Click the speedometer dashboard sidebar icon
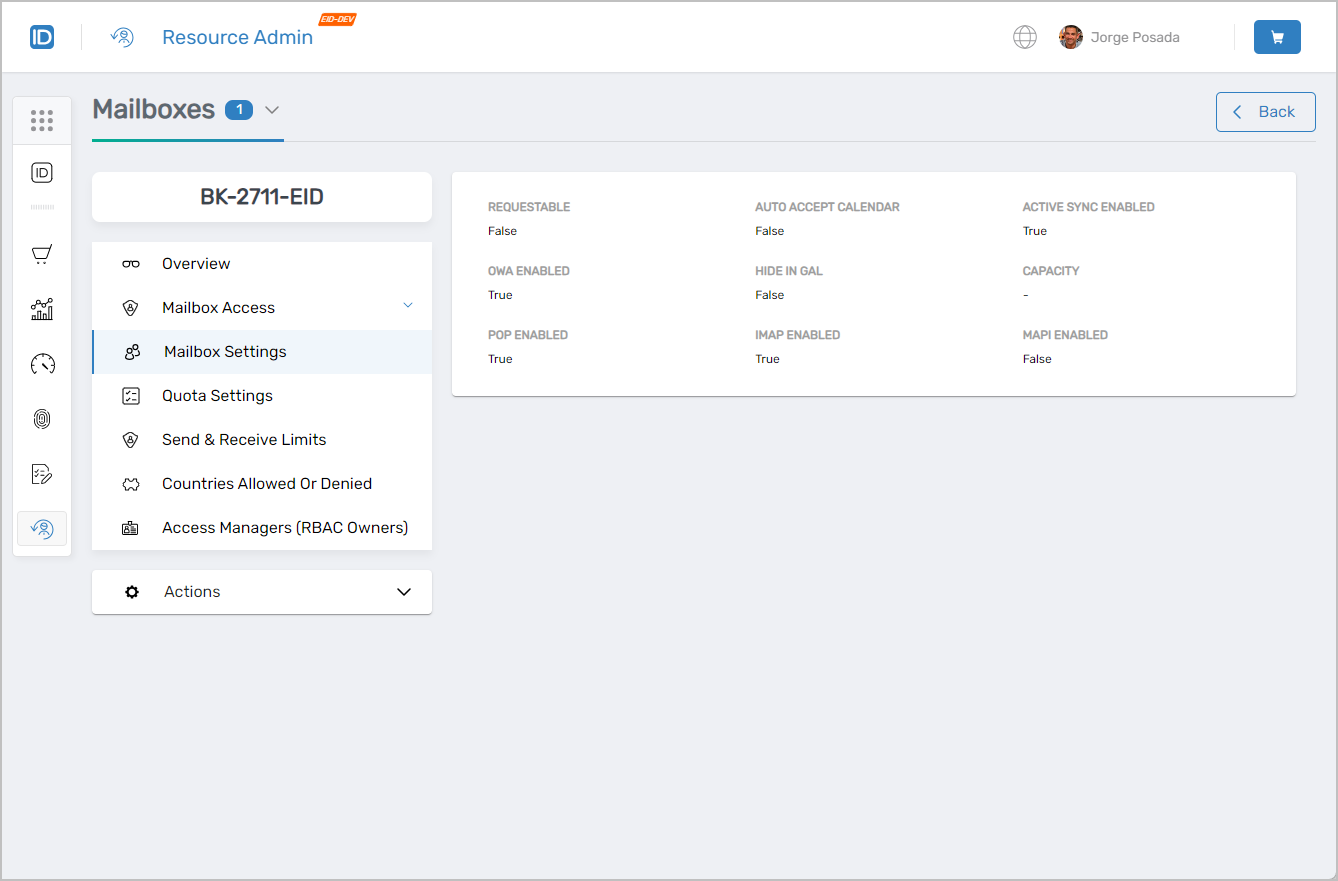This screenshot has width=1338, height=881. (42, 364)
